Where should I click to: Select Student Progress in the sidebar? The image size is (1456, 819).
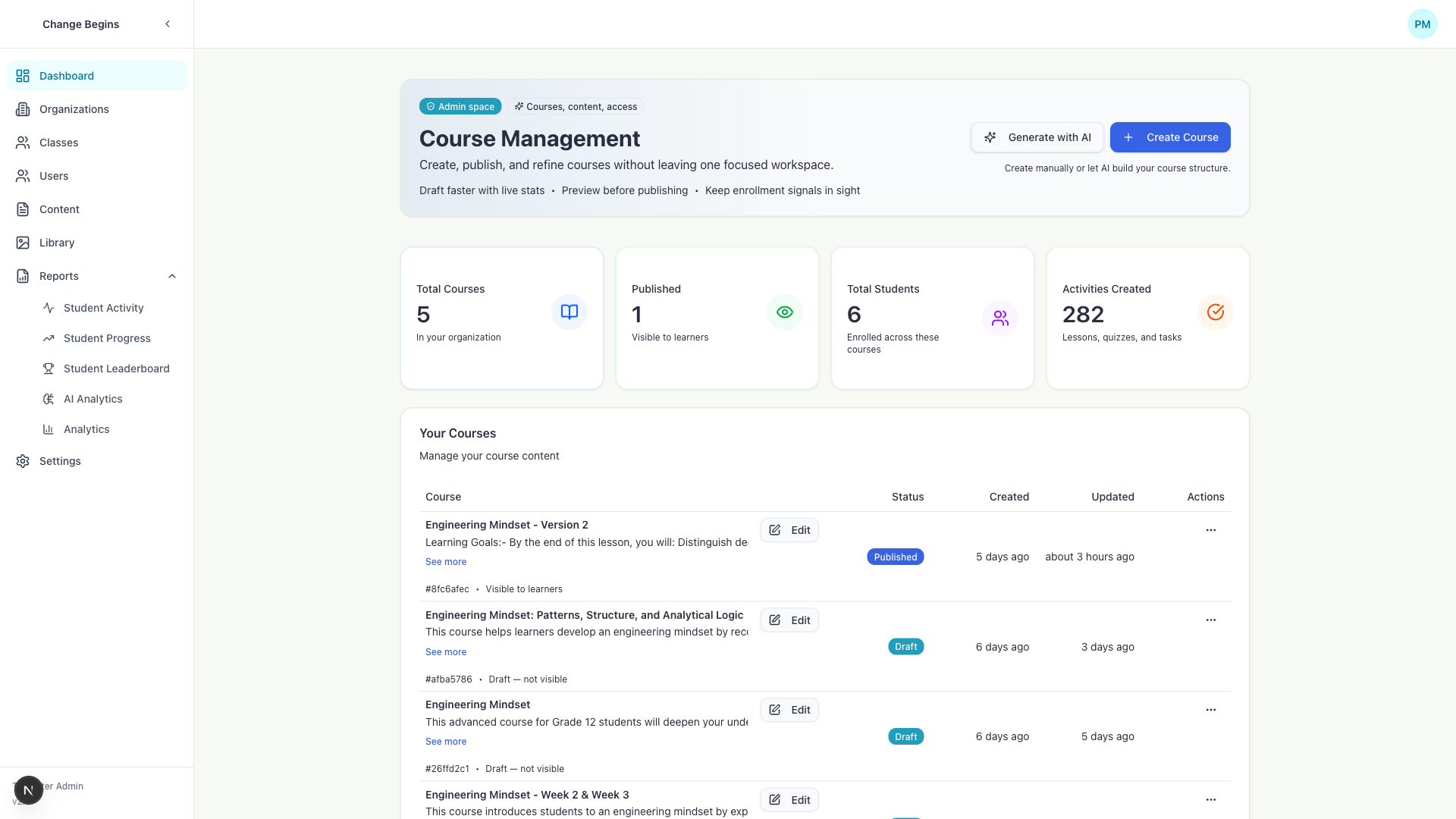pyautogui.click(x=49, y=338)
